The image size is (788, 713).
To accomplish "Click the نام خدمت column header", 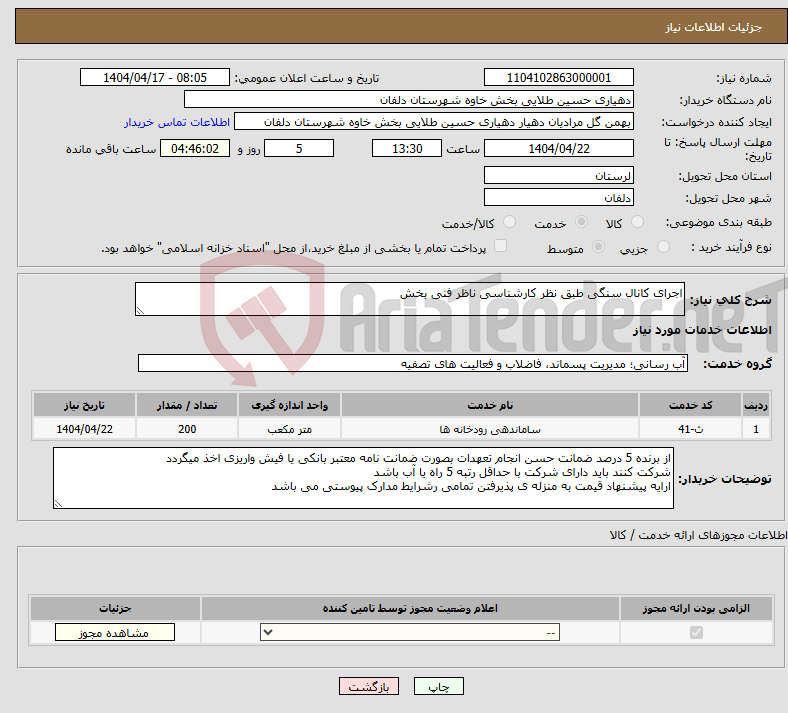I will 490,405.
